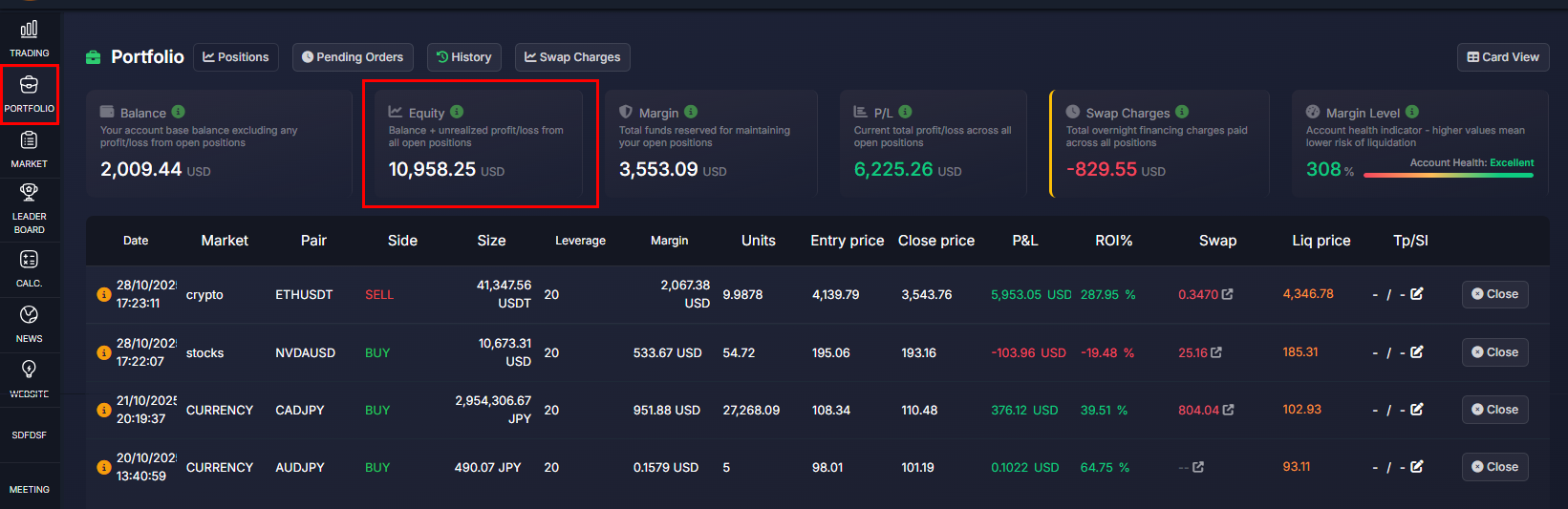Open the News sidebar icon
Screen dimensions: 1568x509
pyautogui.click(x=29, y=323)
